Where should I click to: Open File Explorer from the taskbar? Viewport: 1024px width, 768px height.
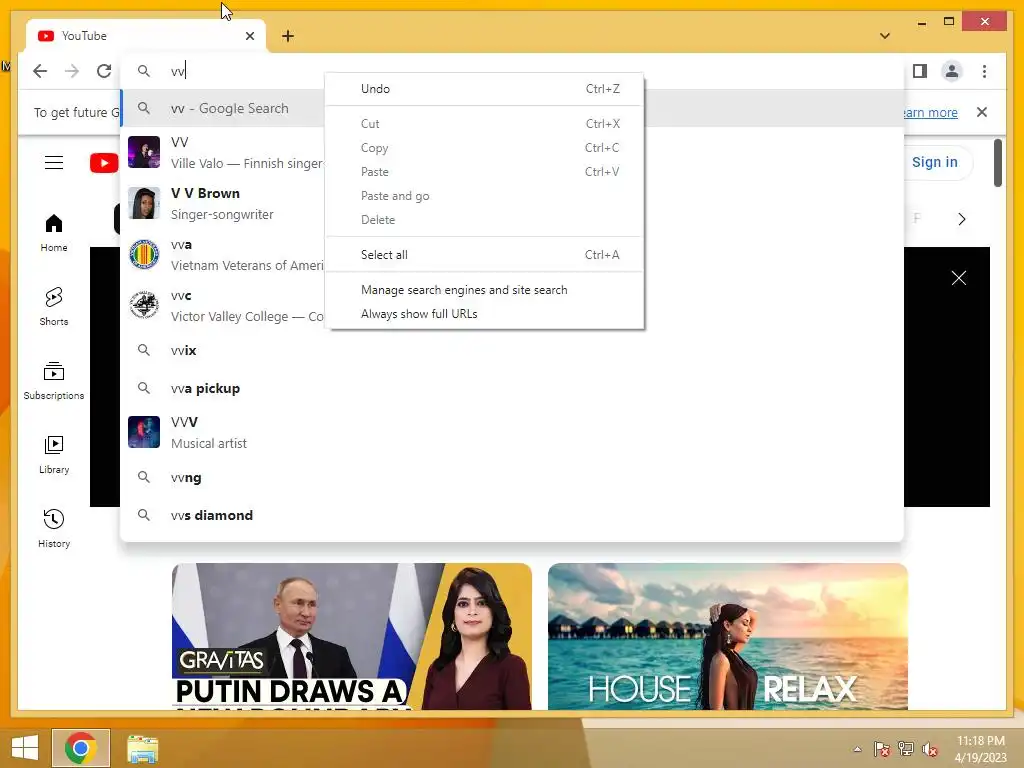[142, 748]
